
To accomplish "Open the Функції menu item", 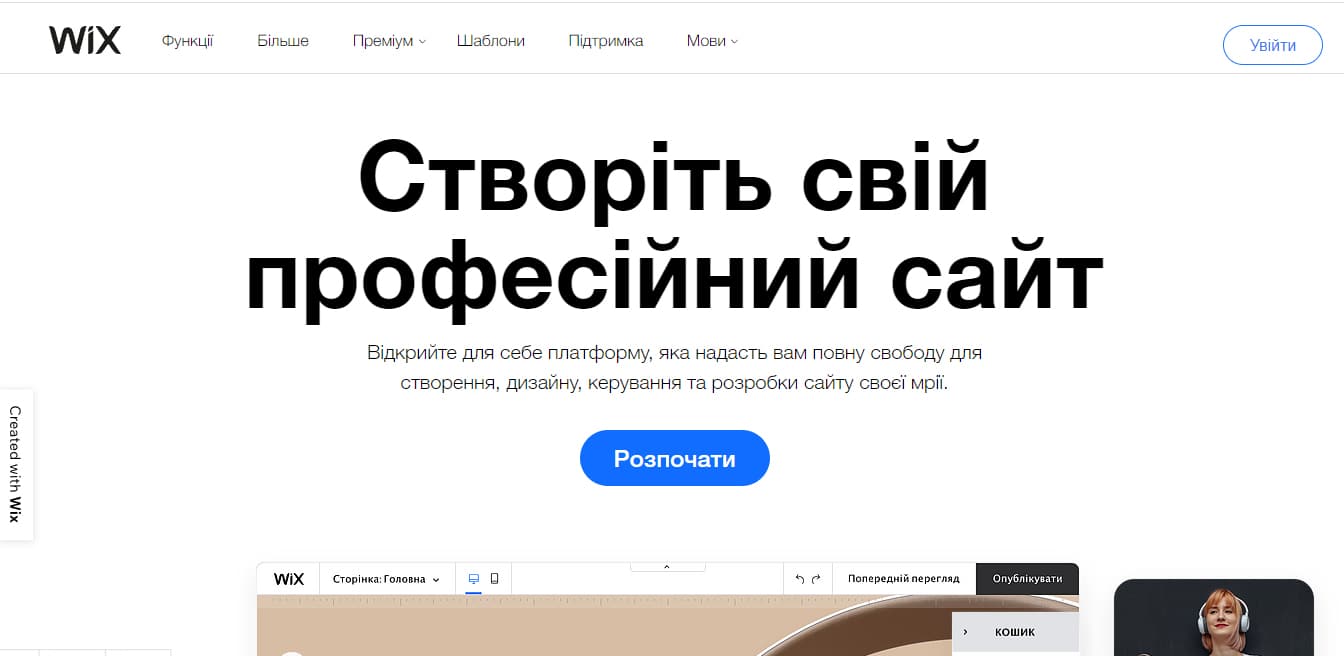I will coord(188,41).
